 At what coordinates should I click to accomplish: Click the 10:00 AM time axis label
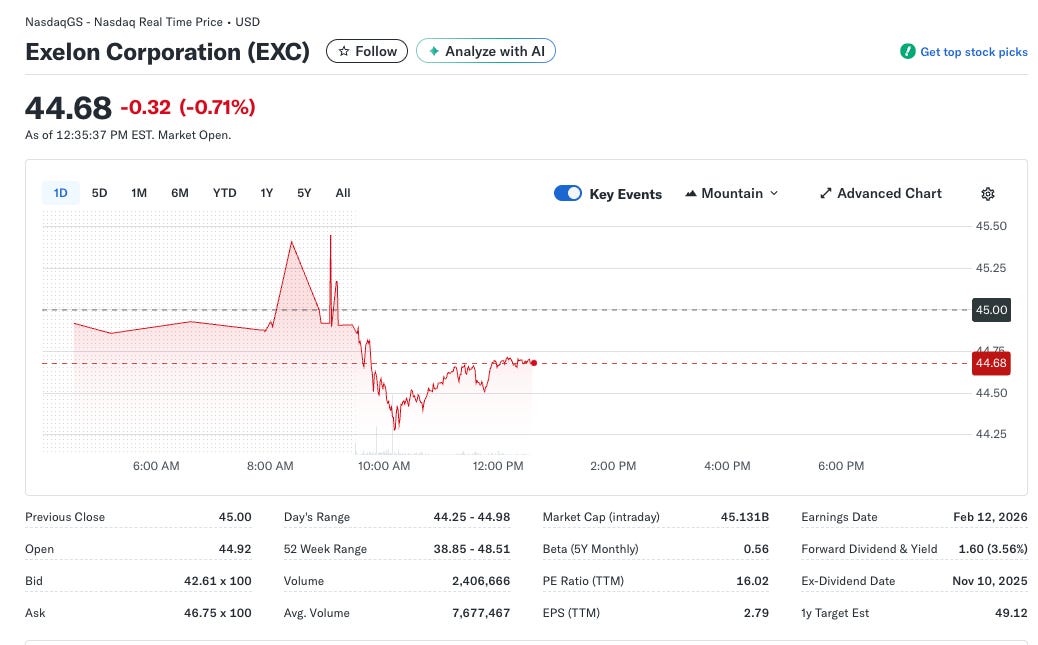(384, 466)
